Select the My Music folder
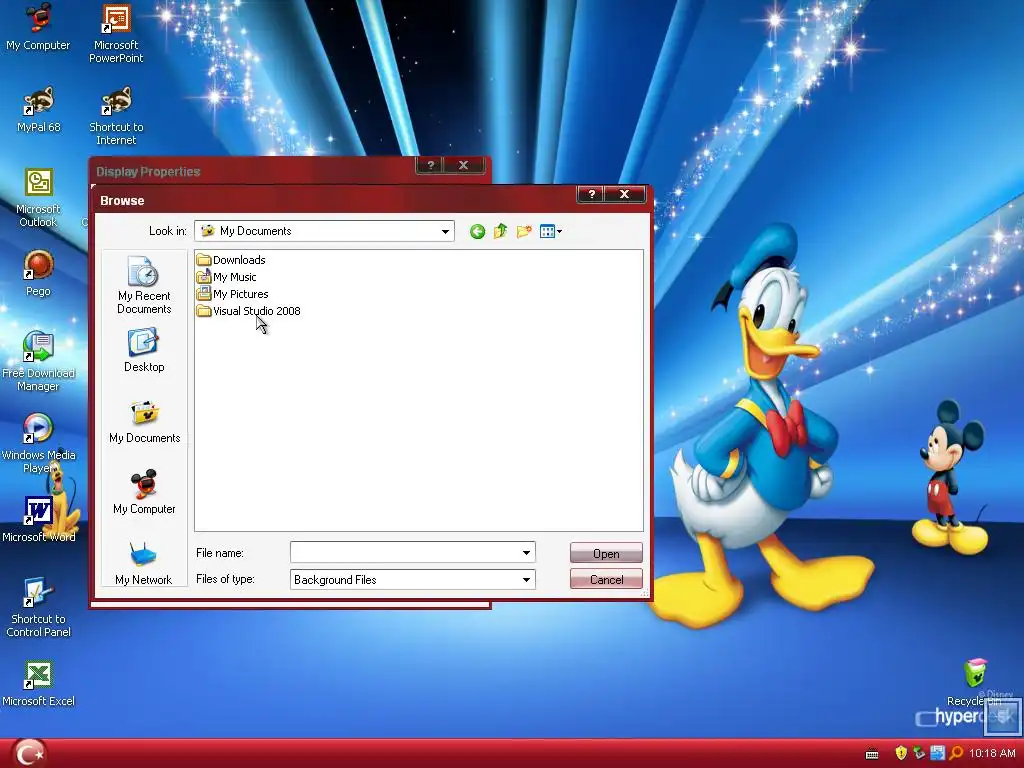The height and width of the screenshot is (768, 1024). tap(226, 277)
